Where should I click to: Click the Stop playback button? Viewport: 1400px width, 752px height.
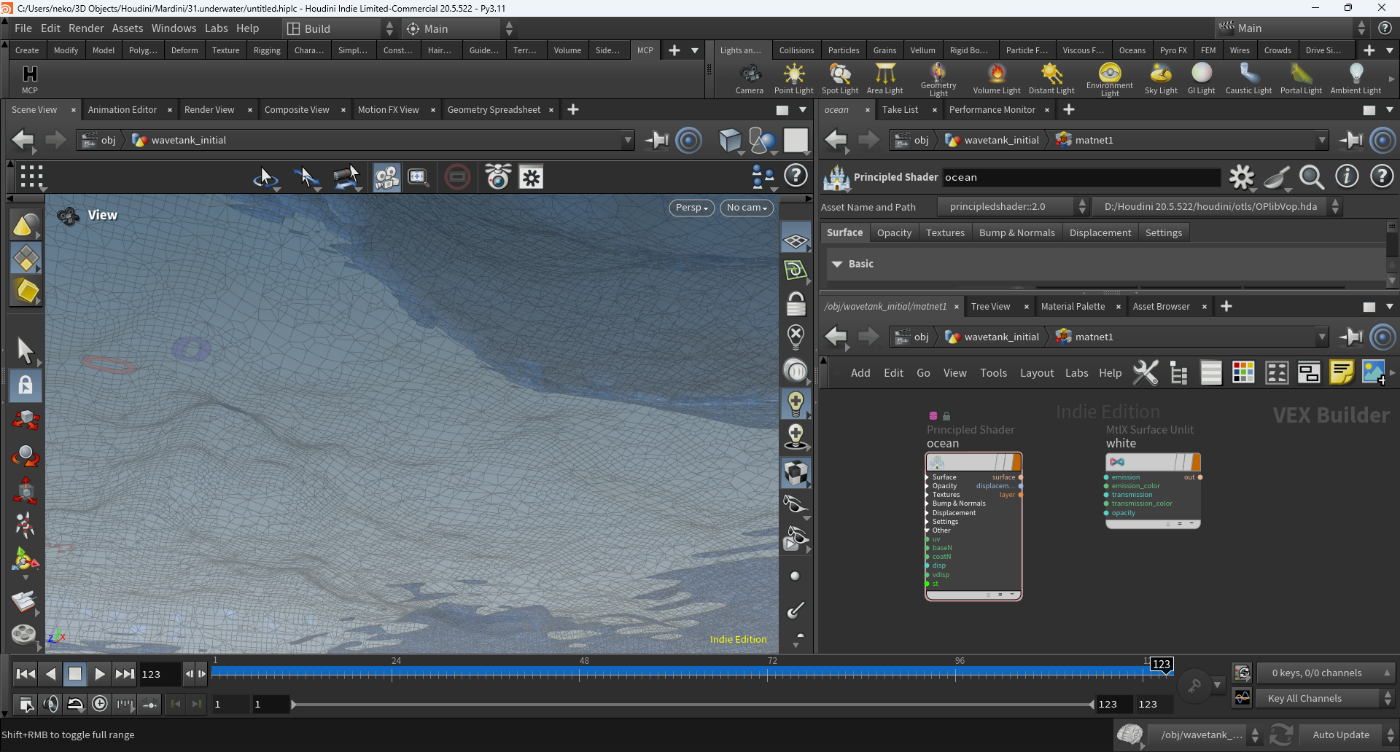click(75, 674)
